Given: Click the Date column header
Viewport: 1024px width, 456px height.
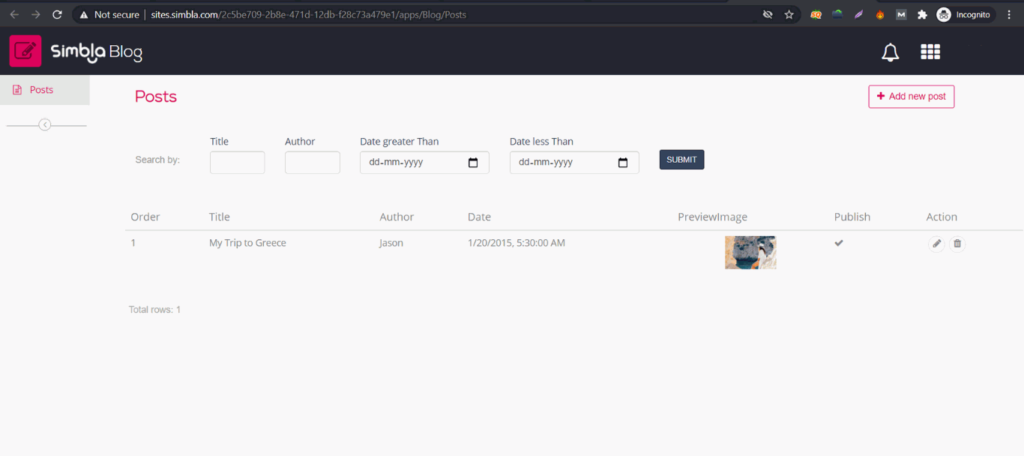Looking at the screenshot, I should pyautogui.click(x=479, y=217).
